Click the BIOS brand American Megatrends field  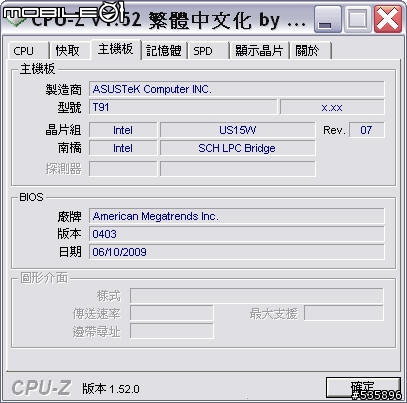coord(236,216)
